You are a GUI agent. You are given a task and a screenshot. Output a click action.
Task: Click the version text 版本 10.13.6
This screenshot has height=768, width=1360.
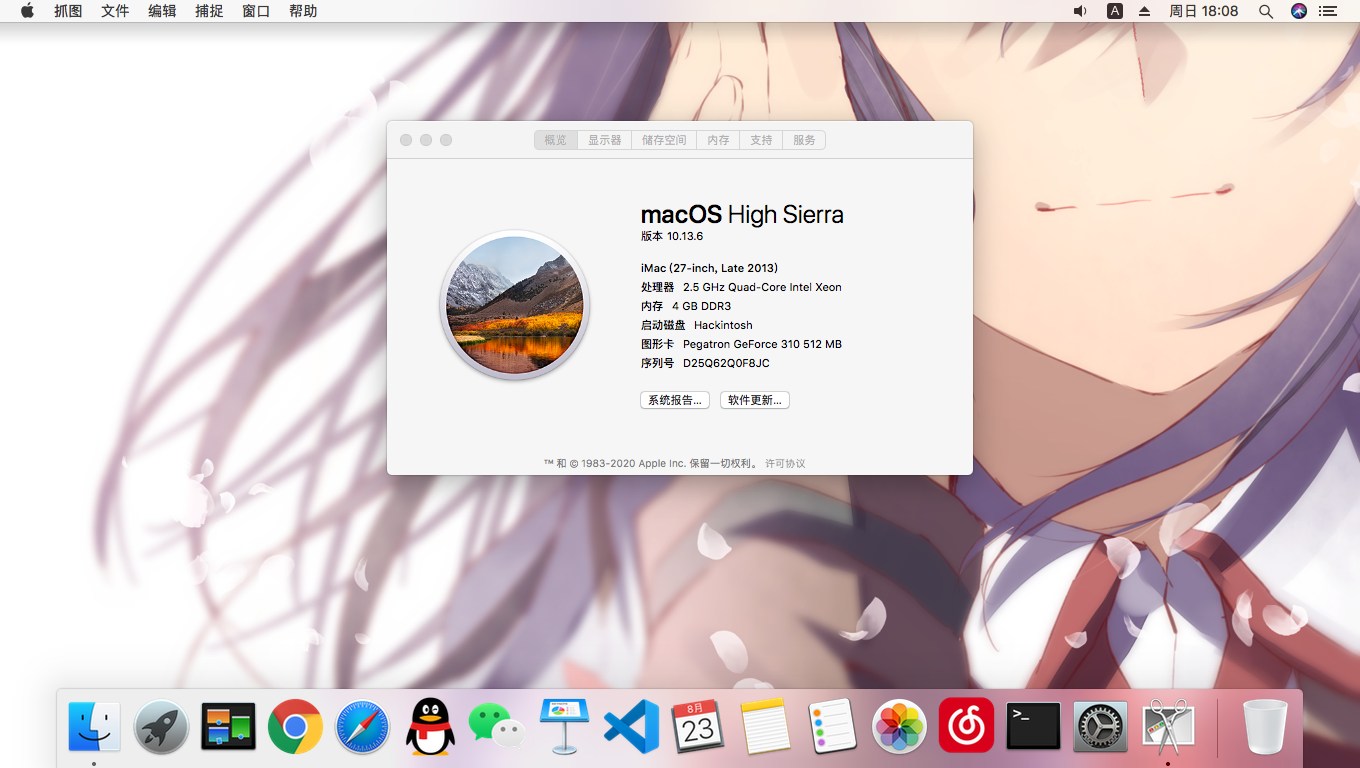tap(672, 236)
